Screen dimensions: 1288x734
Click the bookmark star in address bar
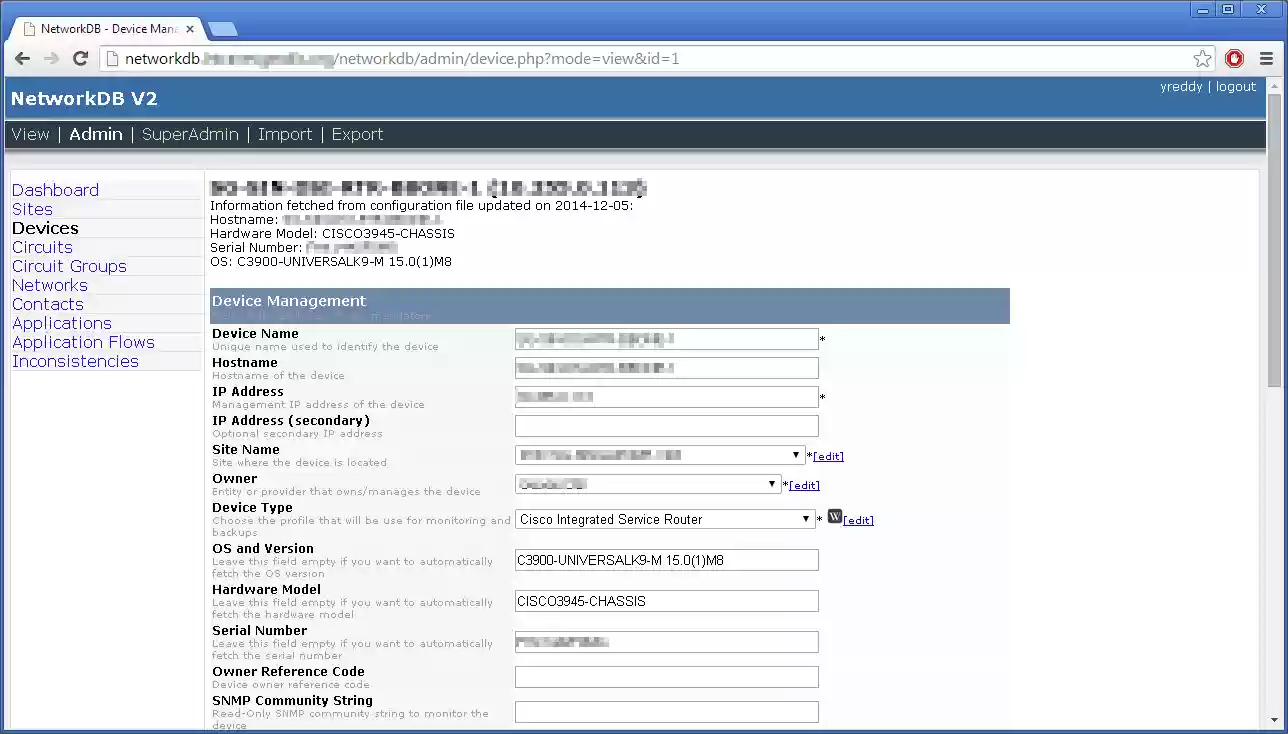click(x=1202, y=59)
